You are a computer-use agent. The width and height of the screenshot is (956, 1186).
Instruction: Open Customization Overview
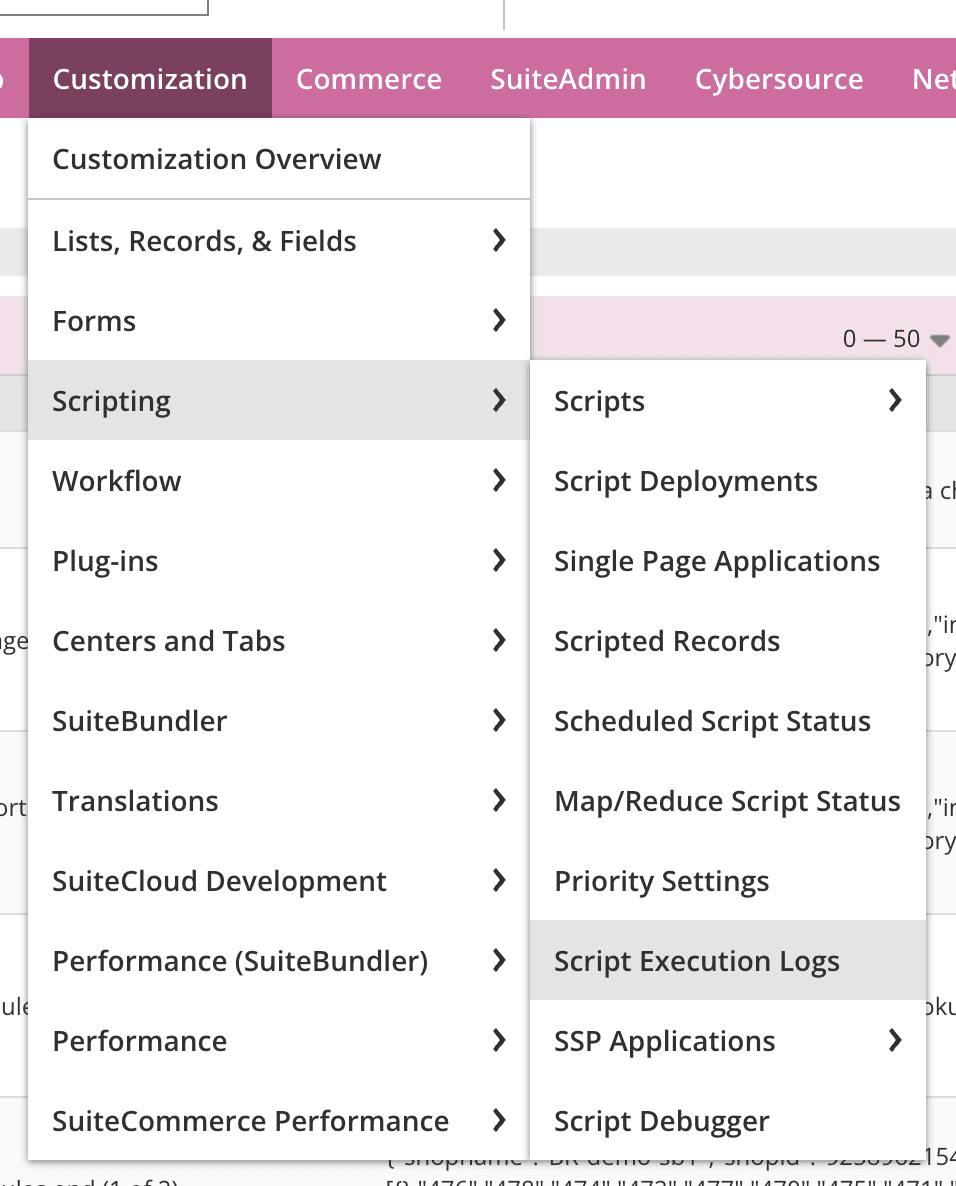tap(216, 158)
